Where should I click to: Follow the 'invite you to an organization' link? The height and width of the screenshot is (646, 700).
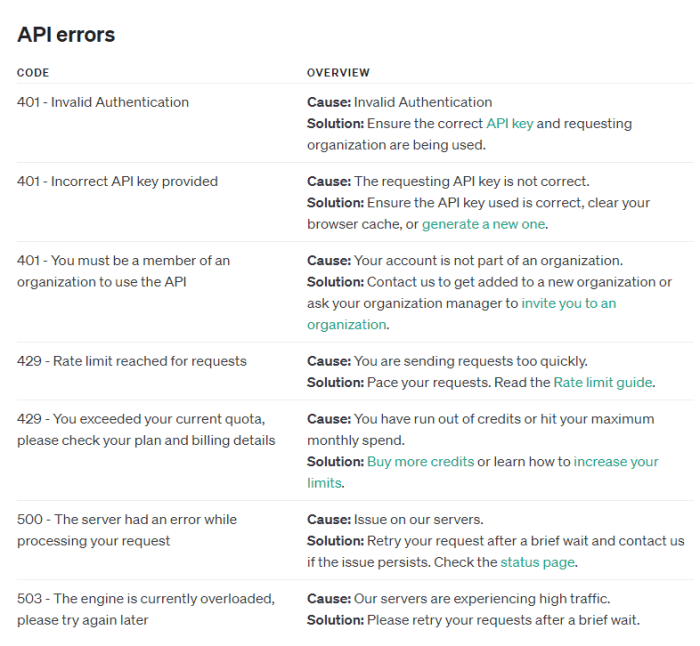568,303
